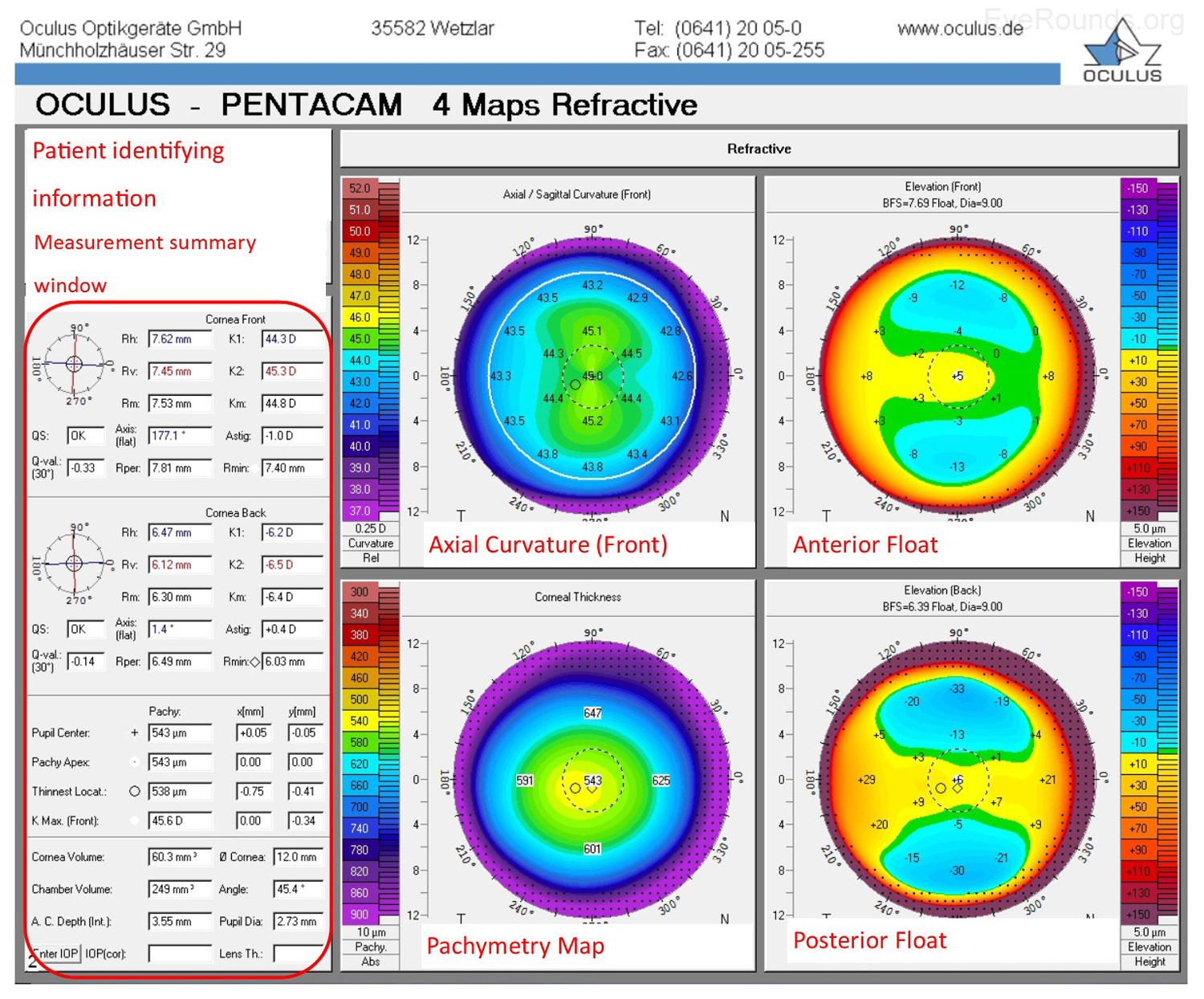Viewport: 1204px width, 999px height.
Task: Pick the 900 magenta swatch on the pachymetry scale
Action: pos(360,914)
